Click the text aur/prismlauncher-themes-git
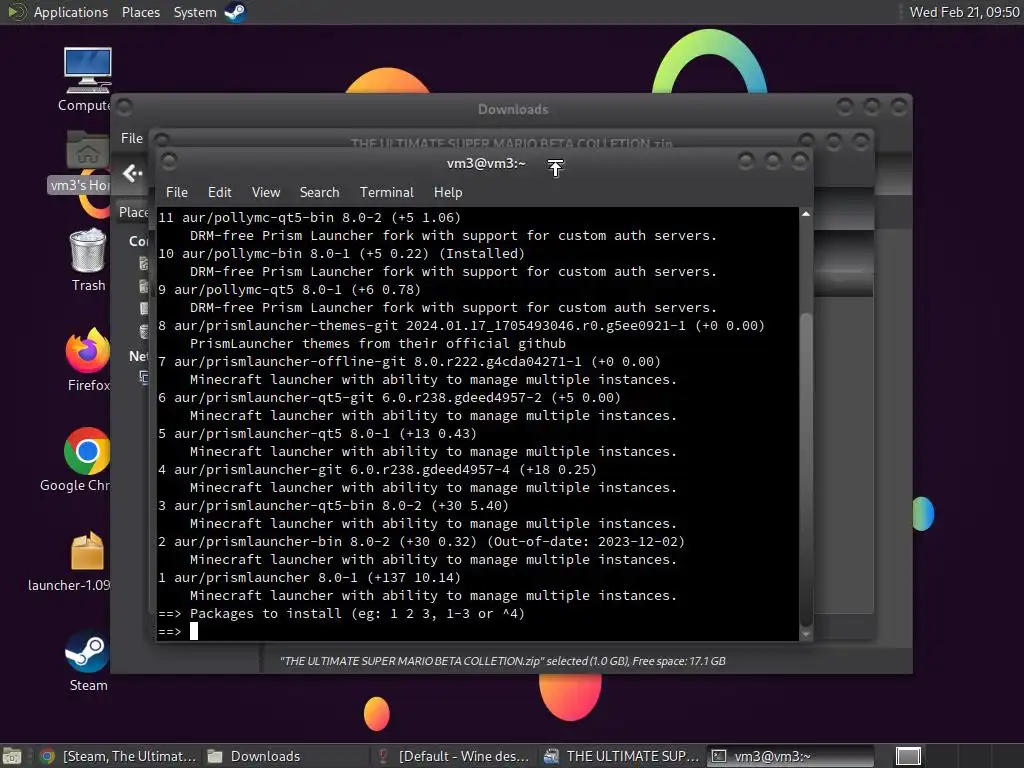The width and height of the screenshot is (1024, 768). pos(286,325)
